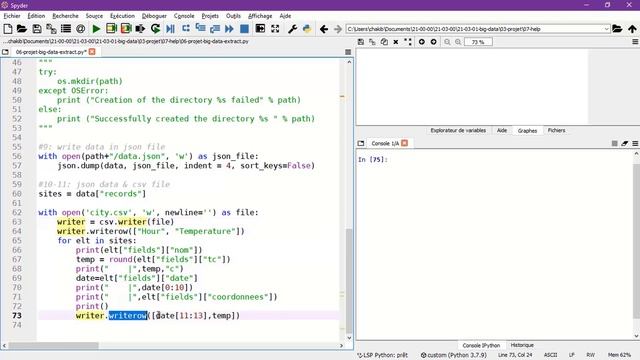This screenshot has height=360, width=640.
Task: Click the debugger step-return icon
Action: 215,29
